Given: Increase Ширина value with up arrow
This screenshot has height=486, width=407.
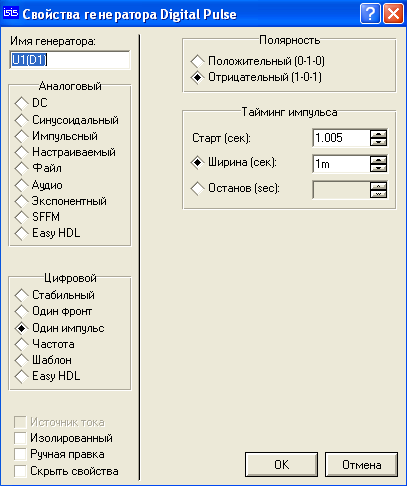Looking at the screenshot, I should [x=378, y=160].
